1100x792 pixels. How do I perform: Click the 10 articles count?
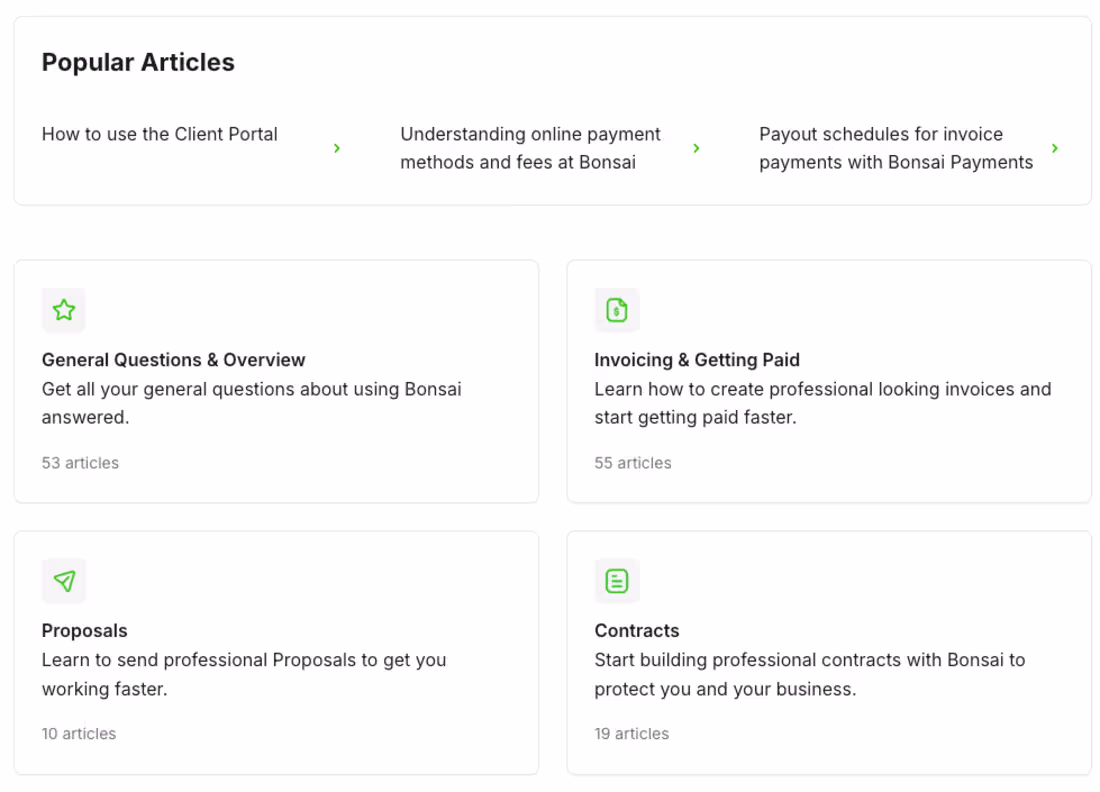tap(79, 734)
